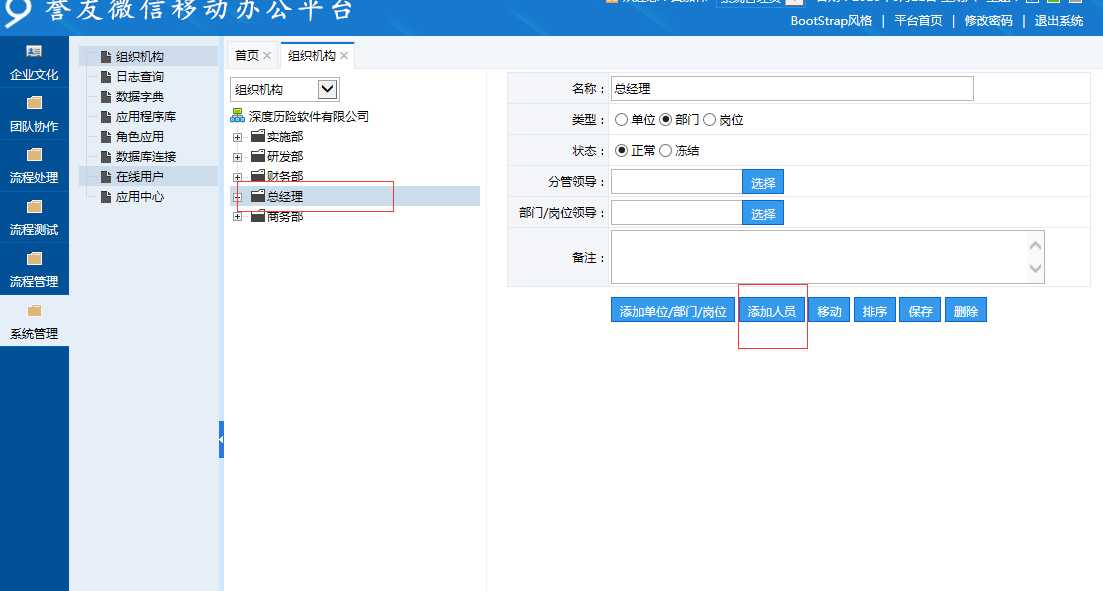The image size is (1103, 591).
Task: Click the 实施部 folder icon
Action: pos(257,136)
